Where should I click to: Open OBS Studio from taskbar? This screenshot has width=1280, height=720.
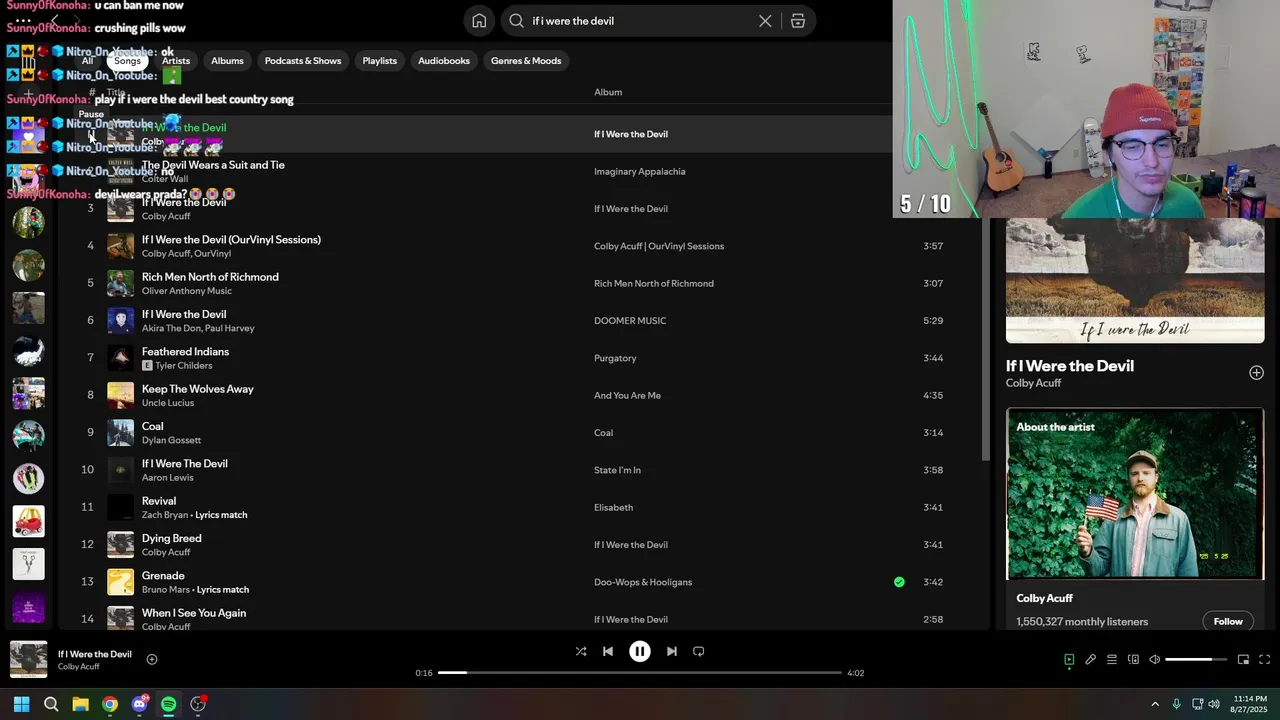click(198, 704)
